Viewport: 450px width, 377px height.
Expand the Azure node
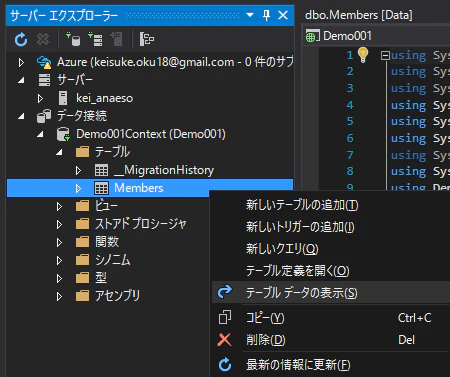tap(21, 62)
